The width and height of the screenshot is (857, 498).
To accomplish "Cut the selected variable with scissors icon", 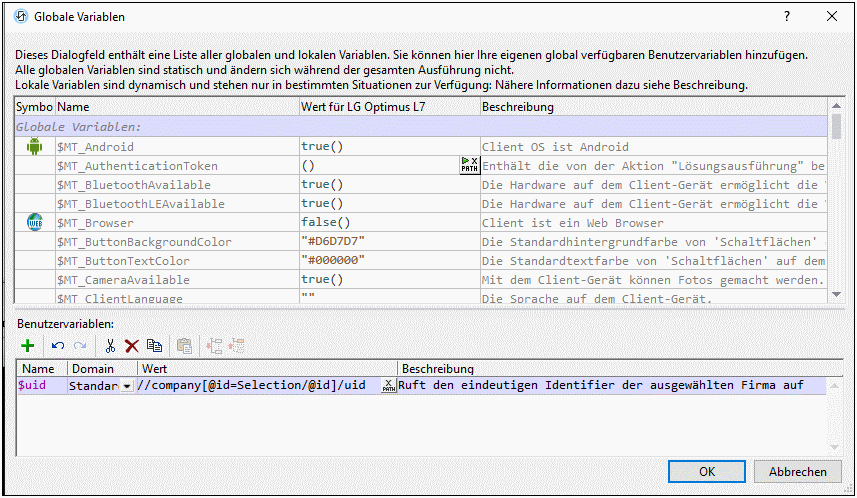I will [x=110, y=346].
